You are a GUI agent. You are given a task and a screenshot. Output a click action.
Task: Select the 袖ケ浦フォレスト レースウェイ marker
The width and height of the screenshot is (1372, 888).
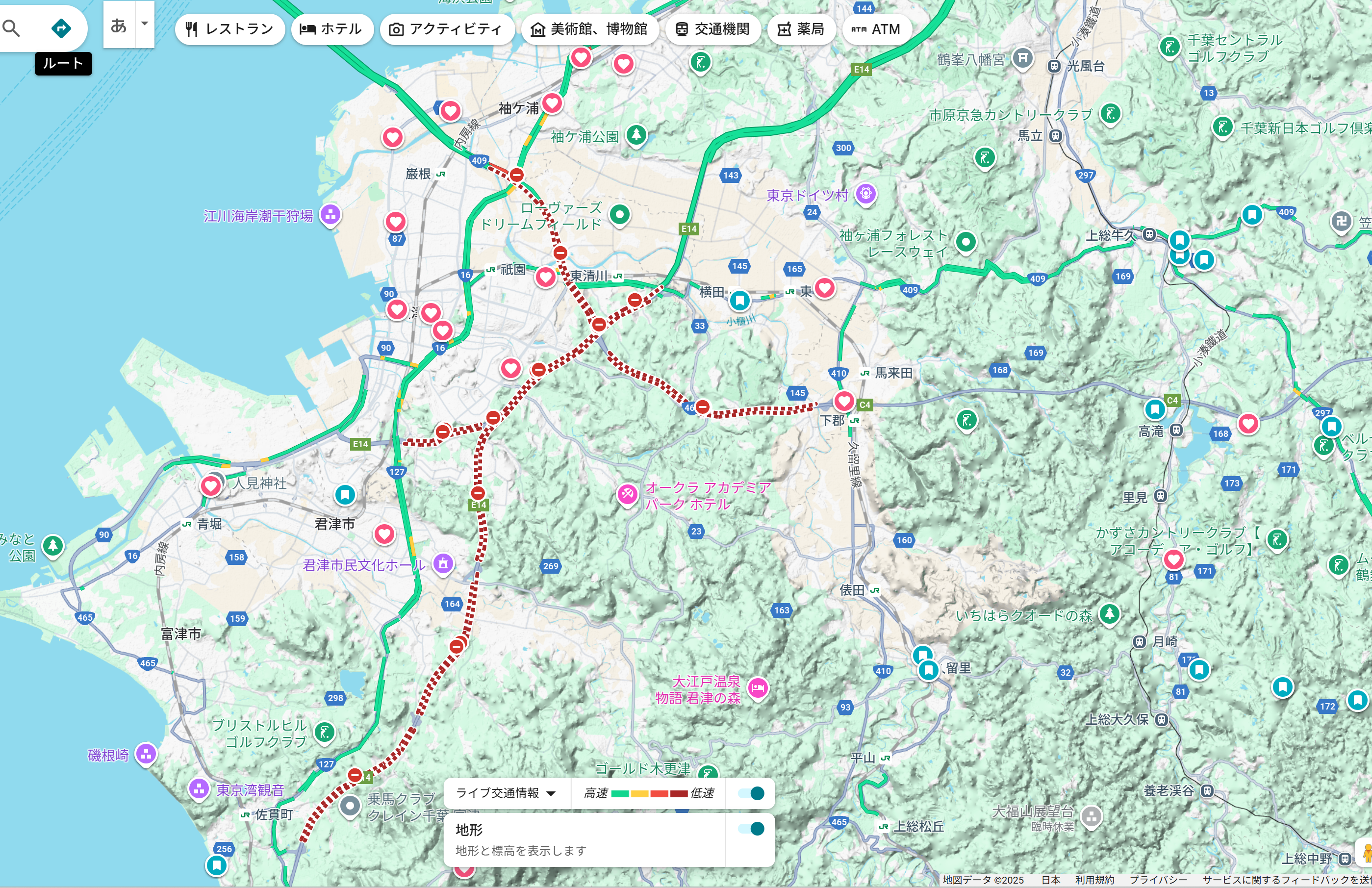(x=965, y=242)
